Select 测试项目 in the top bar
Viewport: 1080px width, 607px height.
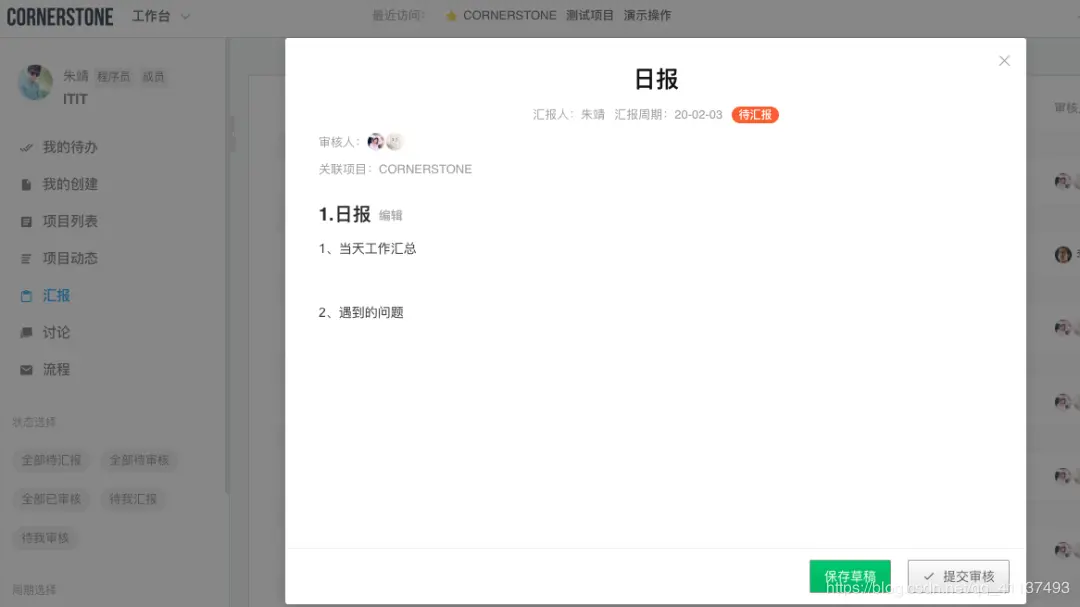click(x=589, y=15)
